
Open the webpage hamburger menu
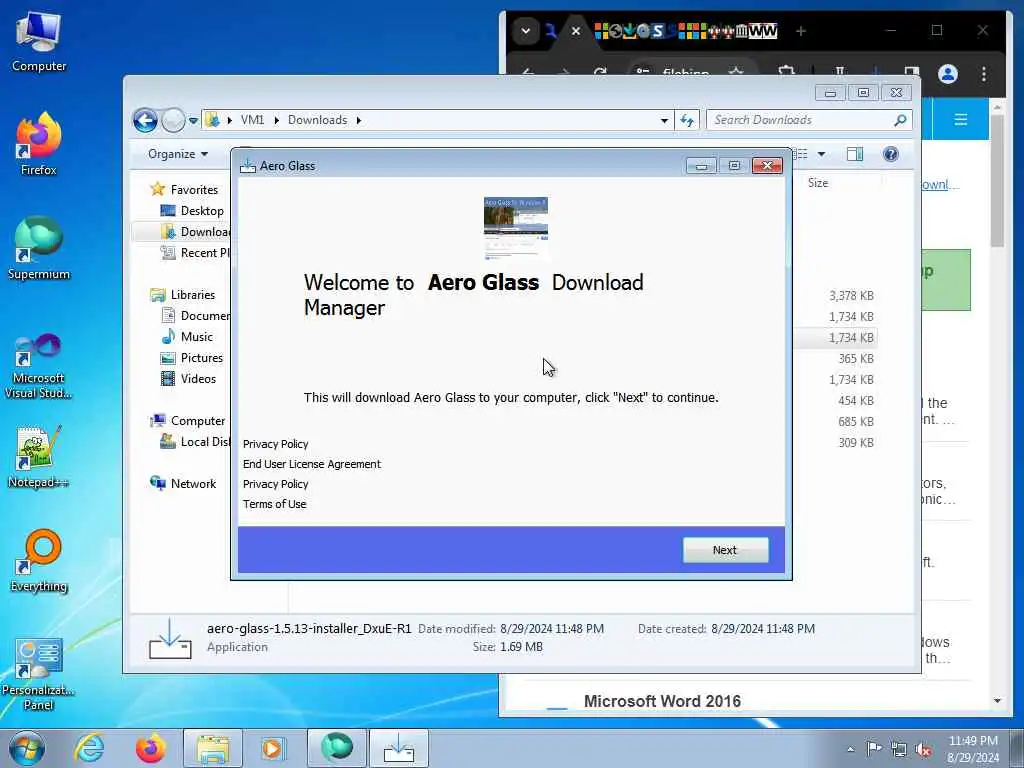point(960,120)
